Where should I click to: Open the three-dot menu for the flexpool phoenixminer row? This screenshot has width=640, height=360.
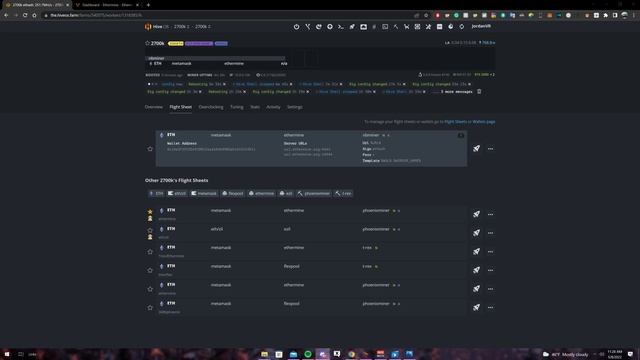coord(490,308)
